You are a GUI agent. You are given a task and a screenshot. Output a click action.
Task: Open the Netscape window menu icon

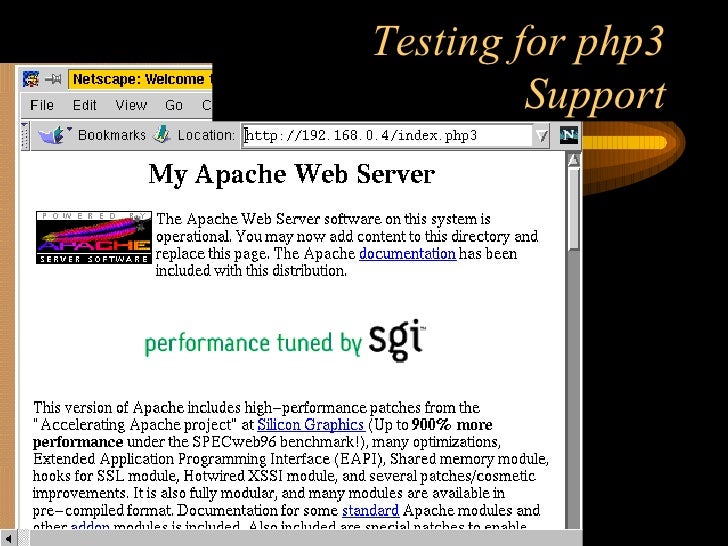tap(31, 79)
